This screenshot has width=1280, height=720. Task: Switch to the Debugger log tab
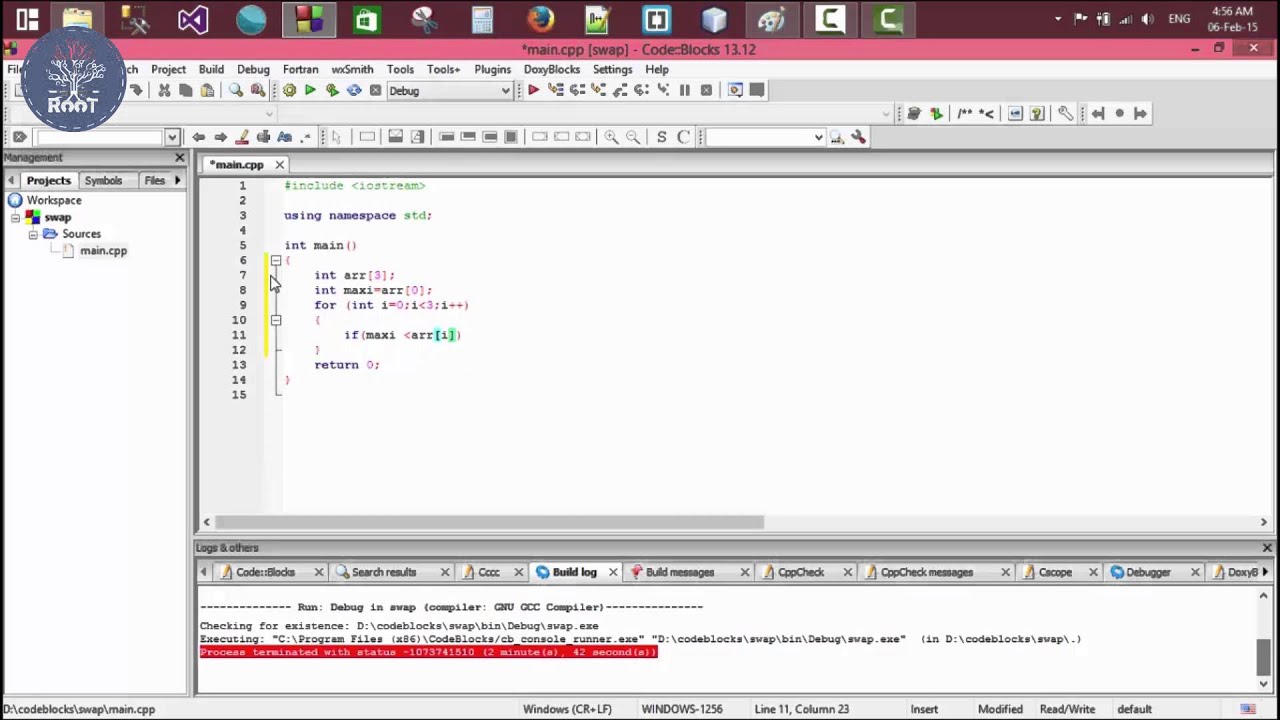pos(1148,572)
